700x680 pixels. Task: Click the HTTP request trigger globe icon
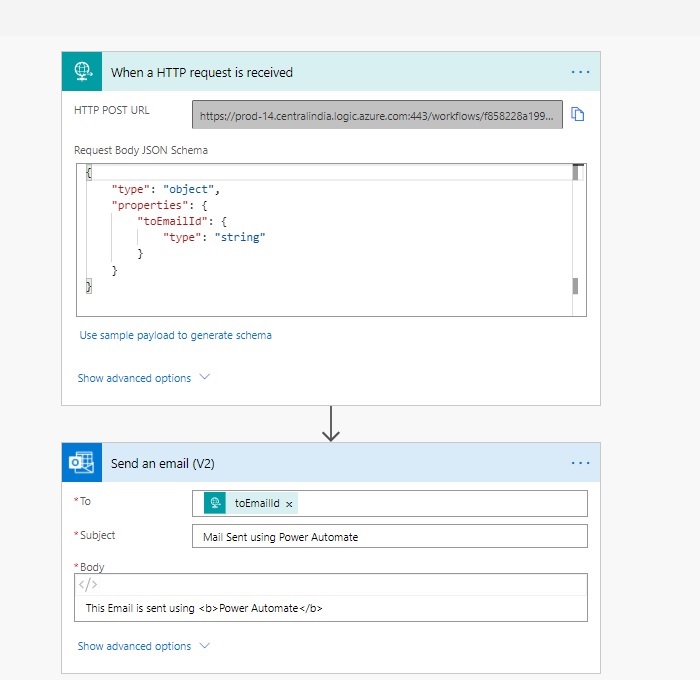coord(82,72)
